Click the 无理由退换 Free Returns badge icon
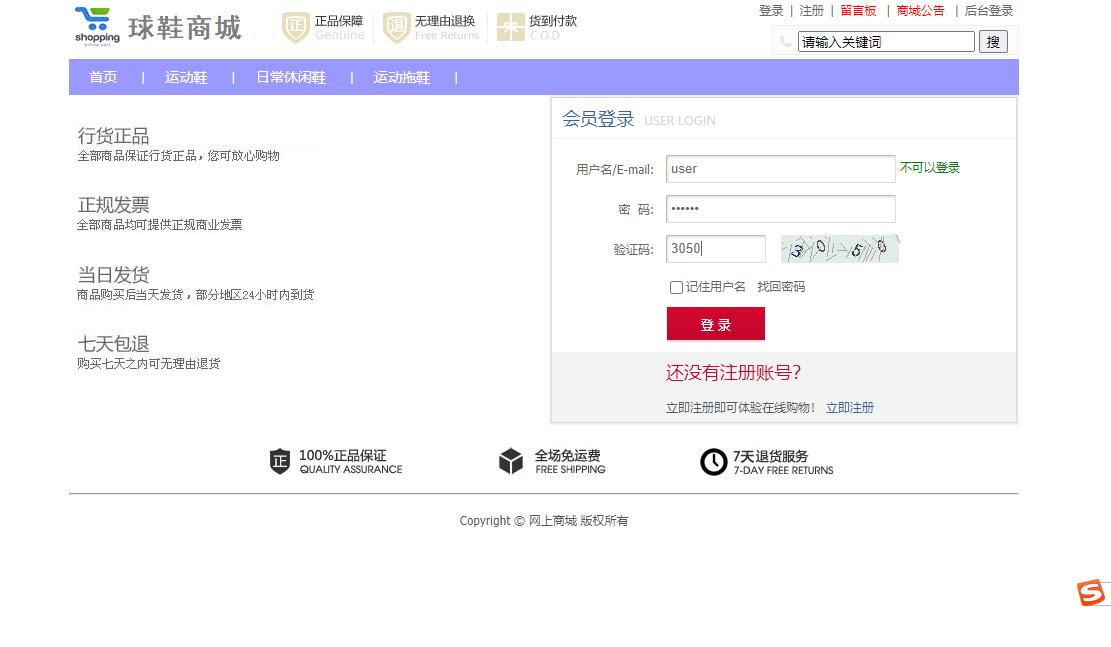 (396, 27)
